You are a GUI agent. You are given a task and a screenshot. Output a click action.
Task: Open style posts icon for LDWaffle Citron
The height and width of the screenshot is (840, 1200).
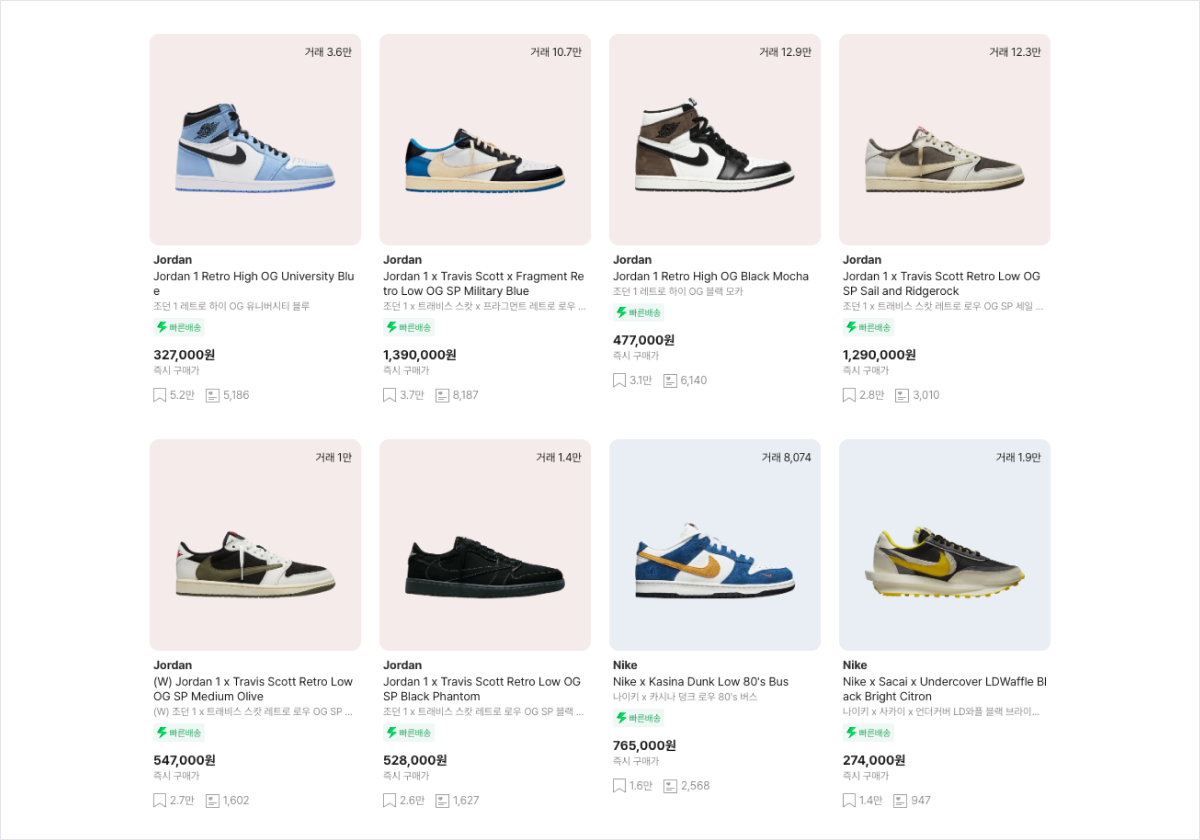click(x=900, y=800)
